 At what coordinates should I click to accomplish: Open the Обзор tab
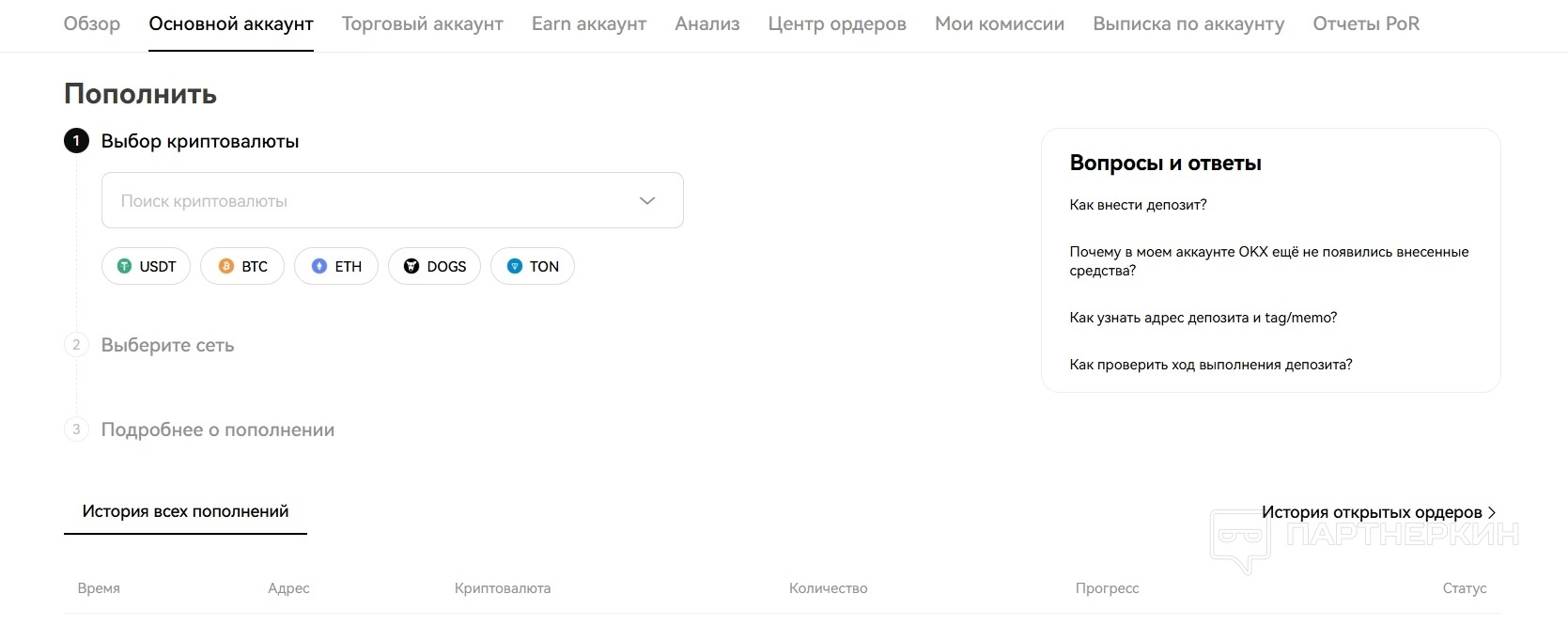[92, 24]
